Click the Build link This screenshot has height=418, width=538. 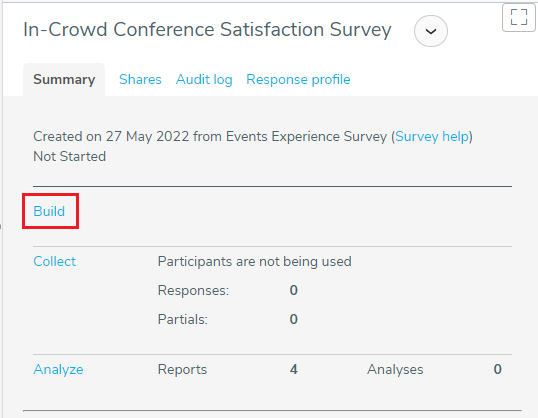click(49, 211)
